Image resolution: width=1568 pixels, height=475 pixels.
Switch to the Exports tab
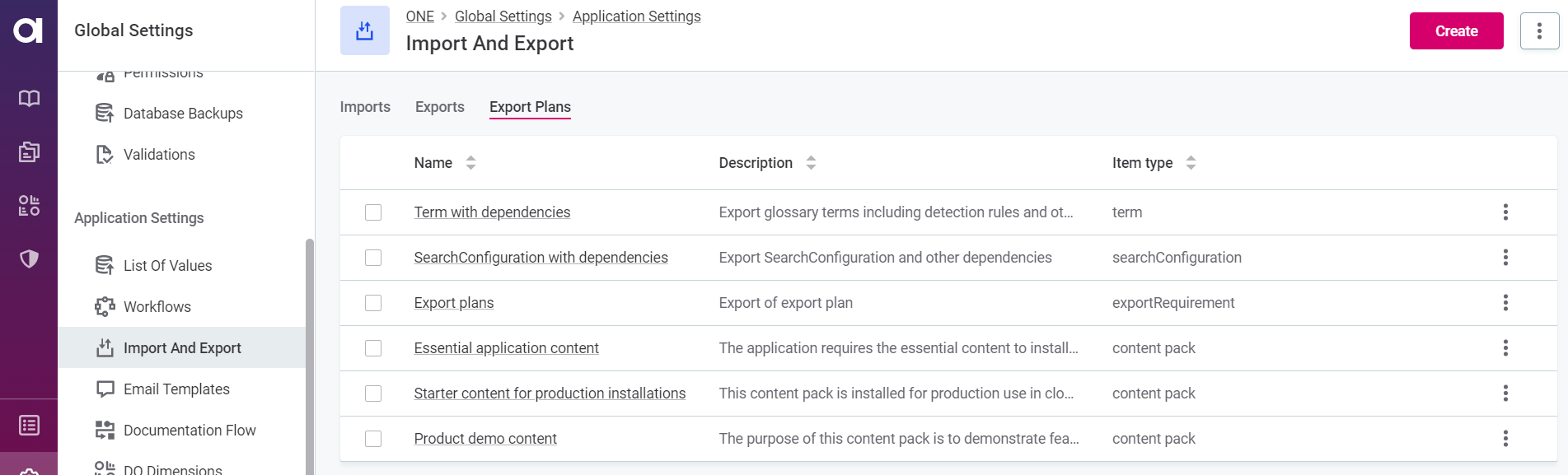439,107
